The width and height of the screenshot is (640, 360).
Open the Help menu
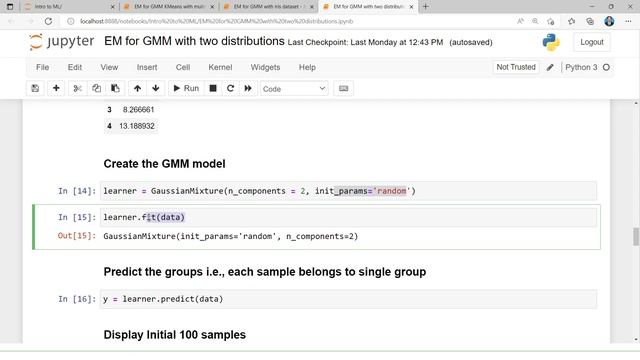tap(307, 67)
